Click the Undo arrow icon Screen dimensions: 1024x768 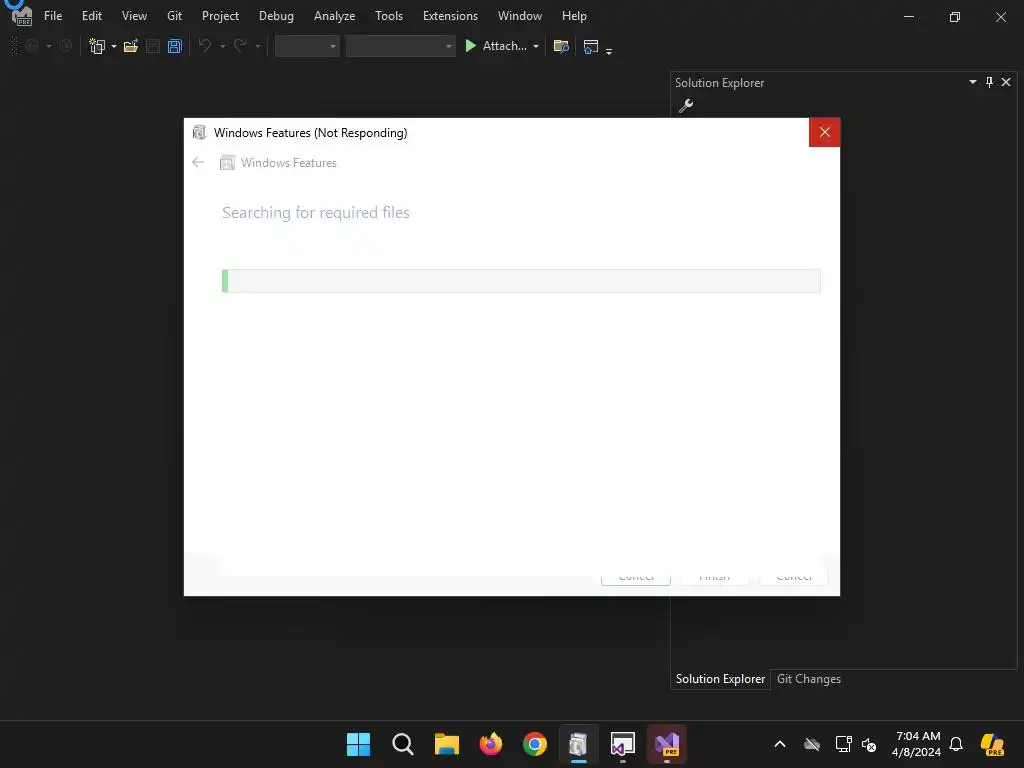click(x=205, y=46)
